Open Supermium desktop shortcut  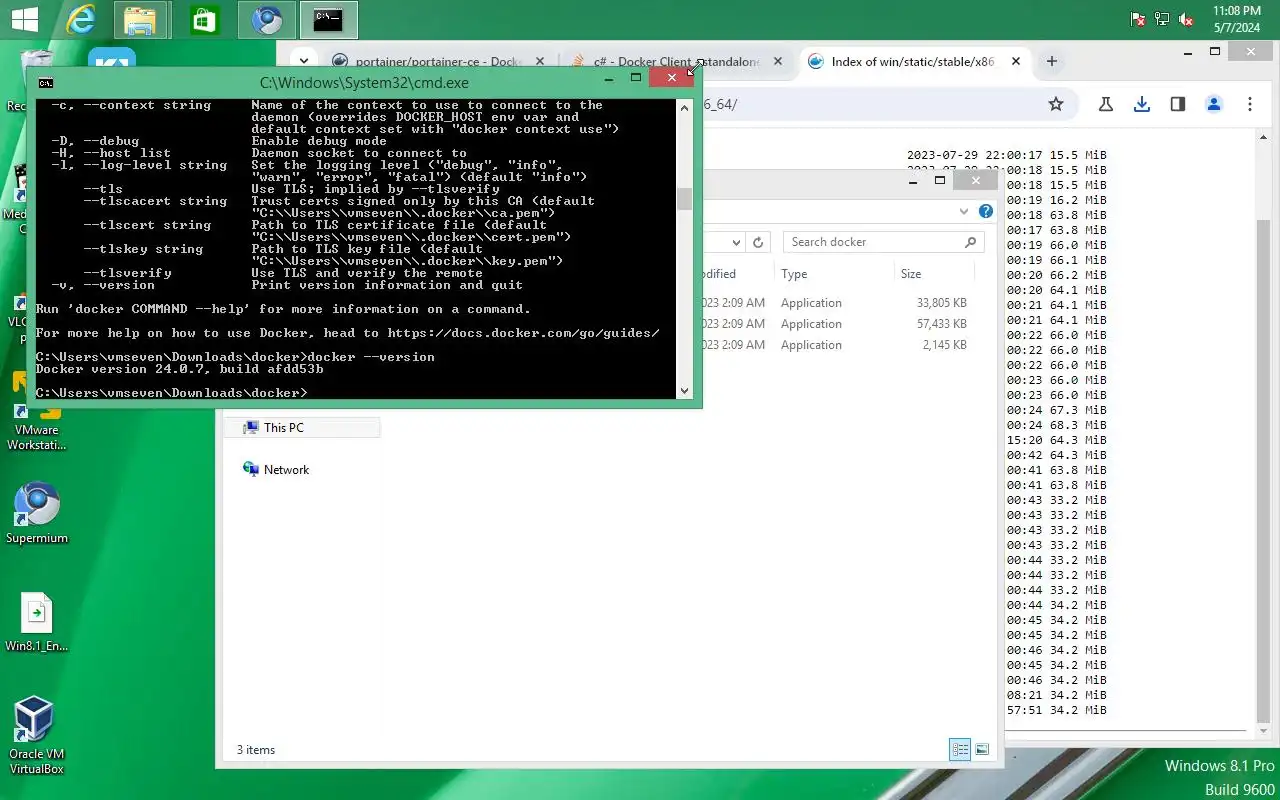click(37, 513)
